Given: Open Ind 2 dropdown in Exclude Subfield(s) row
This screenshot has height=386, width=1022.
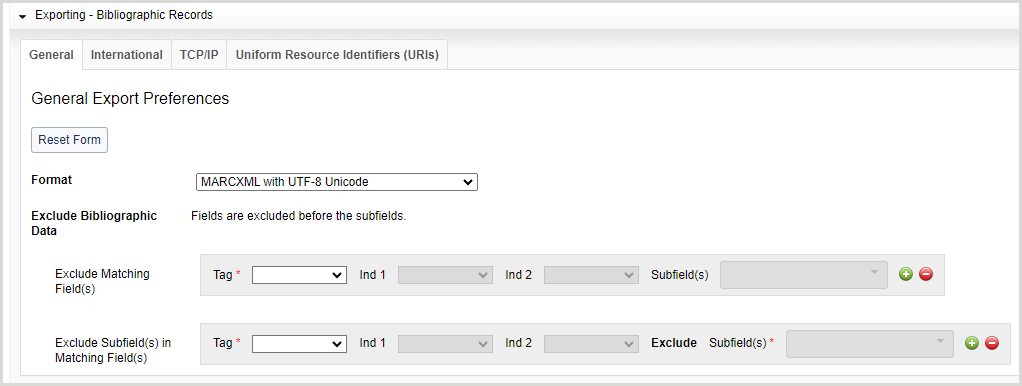Looking at the screenshot, I should point(591,344).
